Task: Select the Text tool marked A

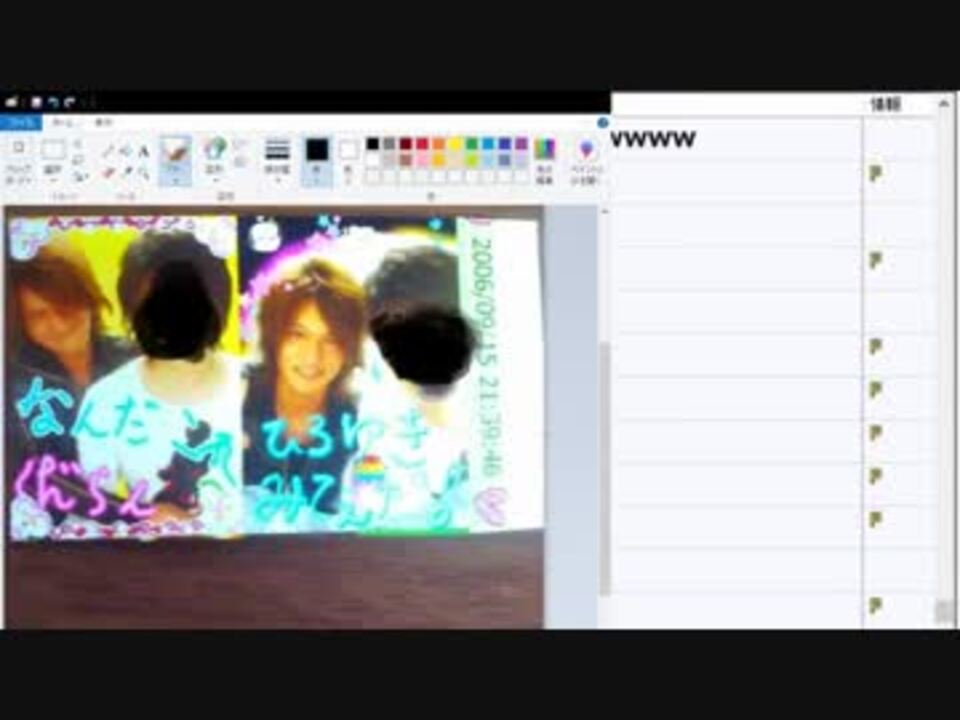Action: [143, 151]
